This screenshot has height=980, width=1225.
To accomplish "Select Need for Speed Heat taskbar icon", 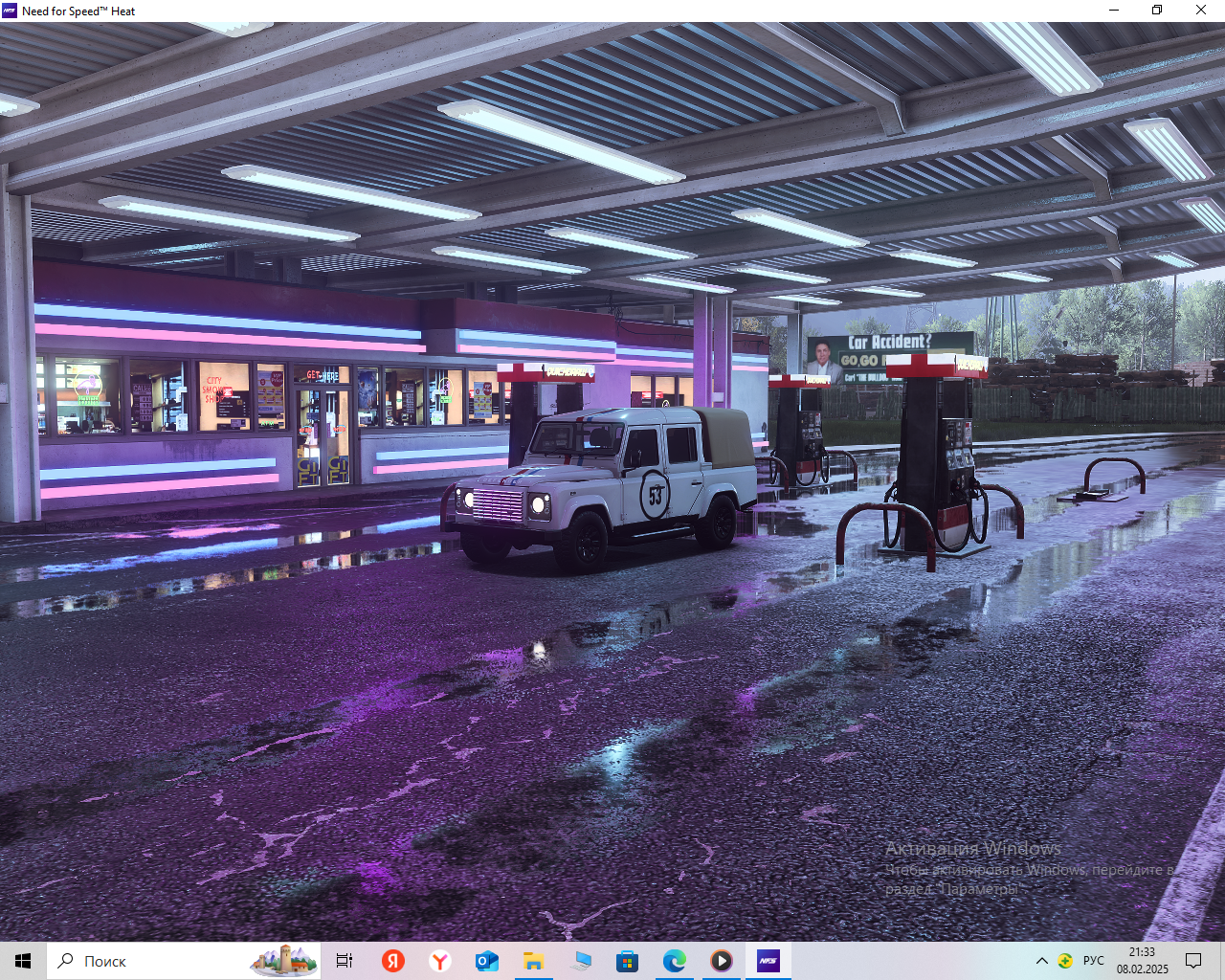I will (x=768, y=961).
